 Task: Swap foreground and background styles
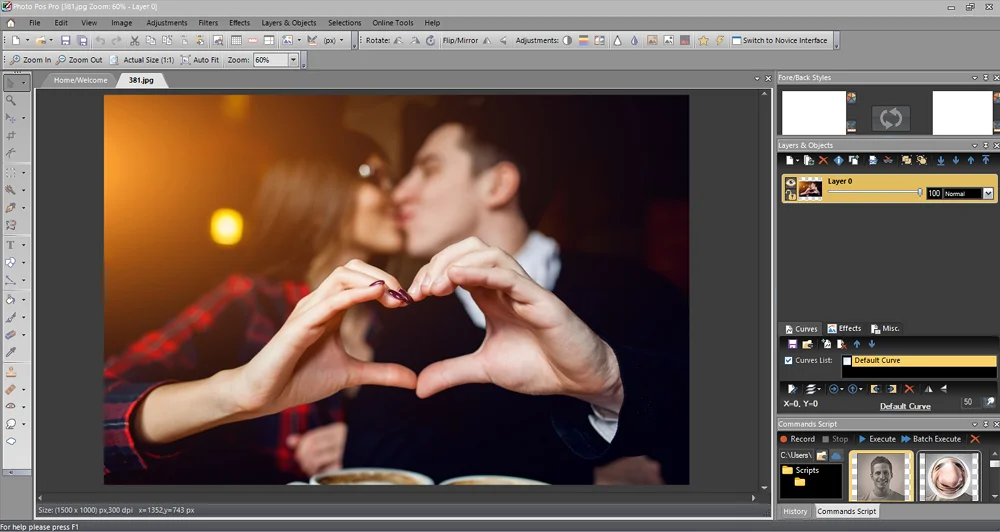click(x=889, y=118)
